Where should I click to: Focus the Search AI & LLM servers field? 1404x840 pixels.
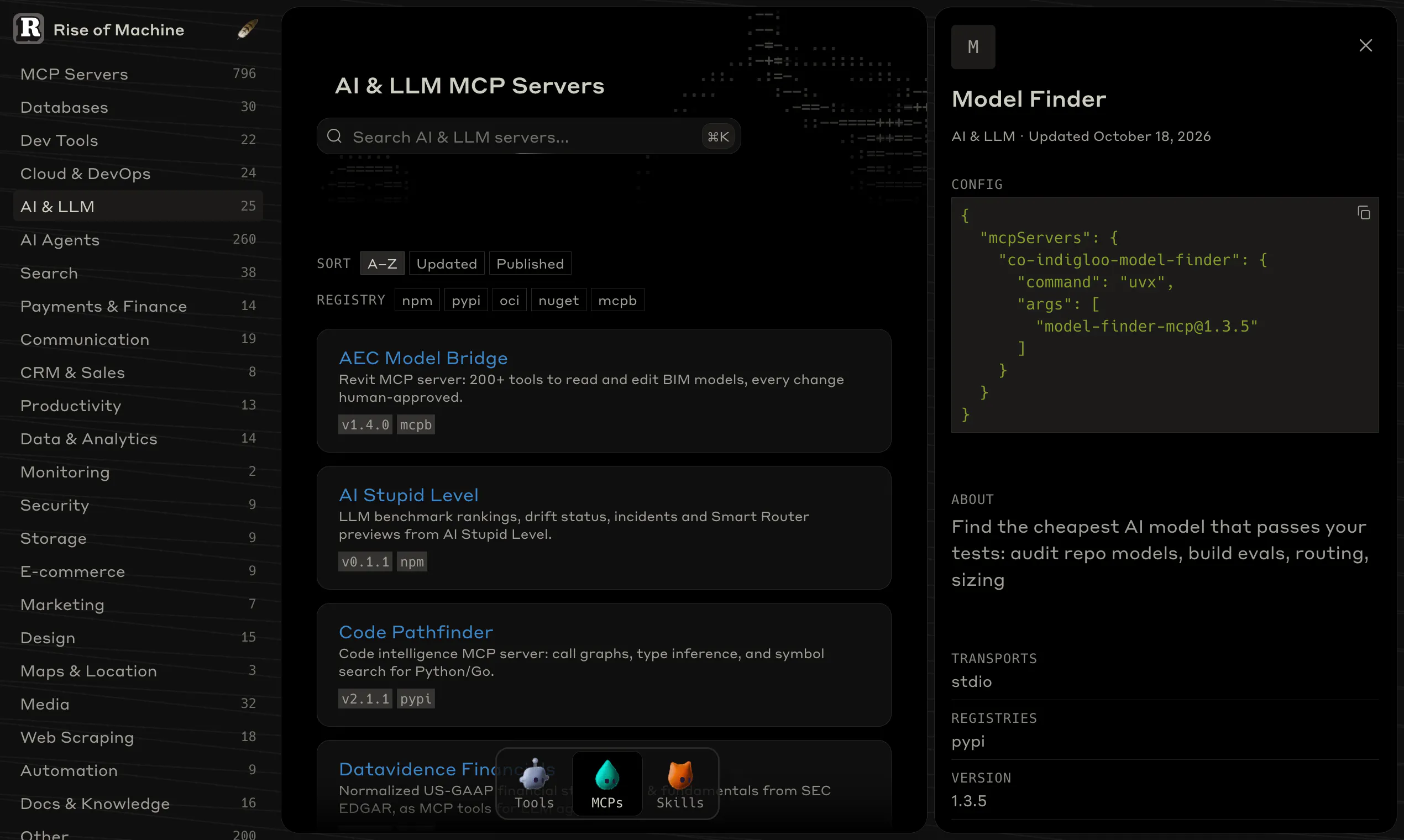coord(528,136)
